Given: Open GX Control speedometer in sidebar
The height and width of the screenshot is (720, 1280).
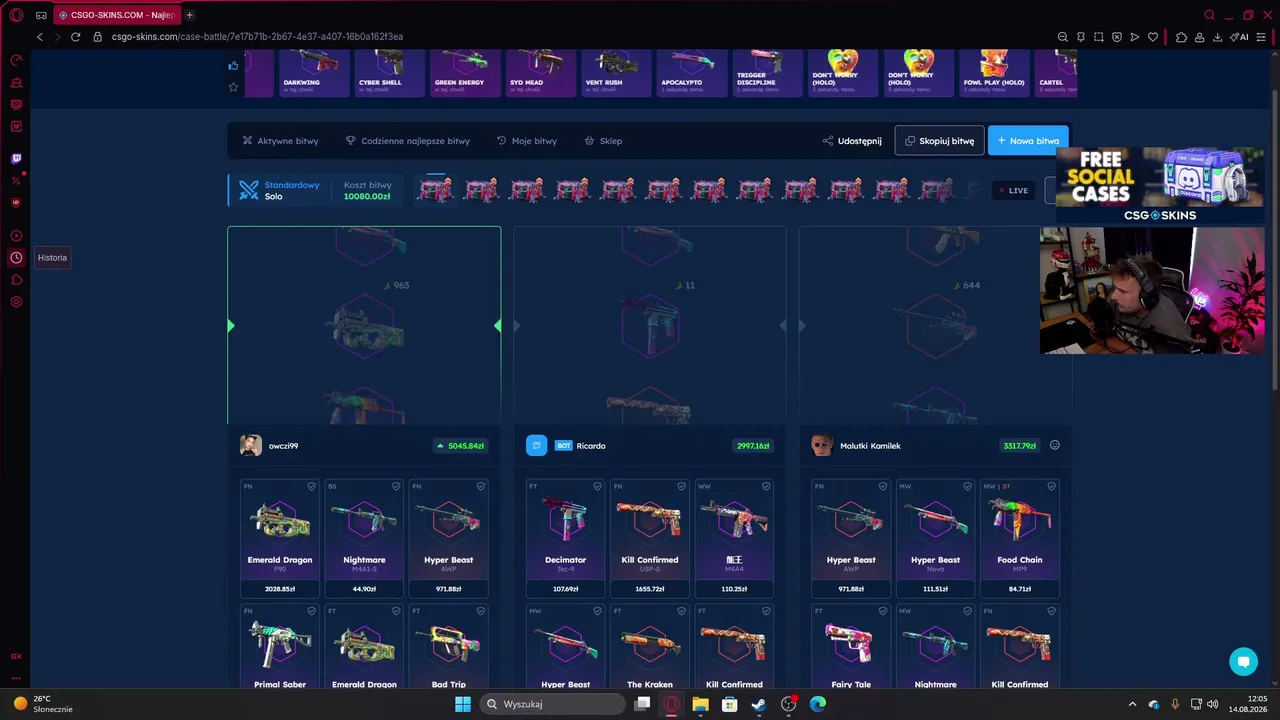Looking at the screenshot, I should coord(16,60).
